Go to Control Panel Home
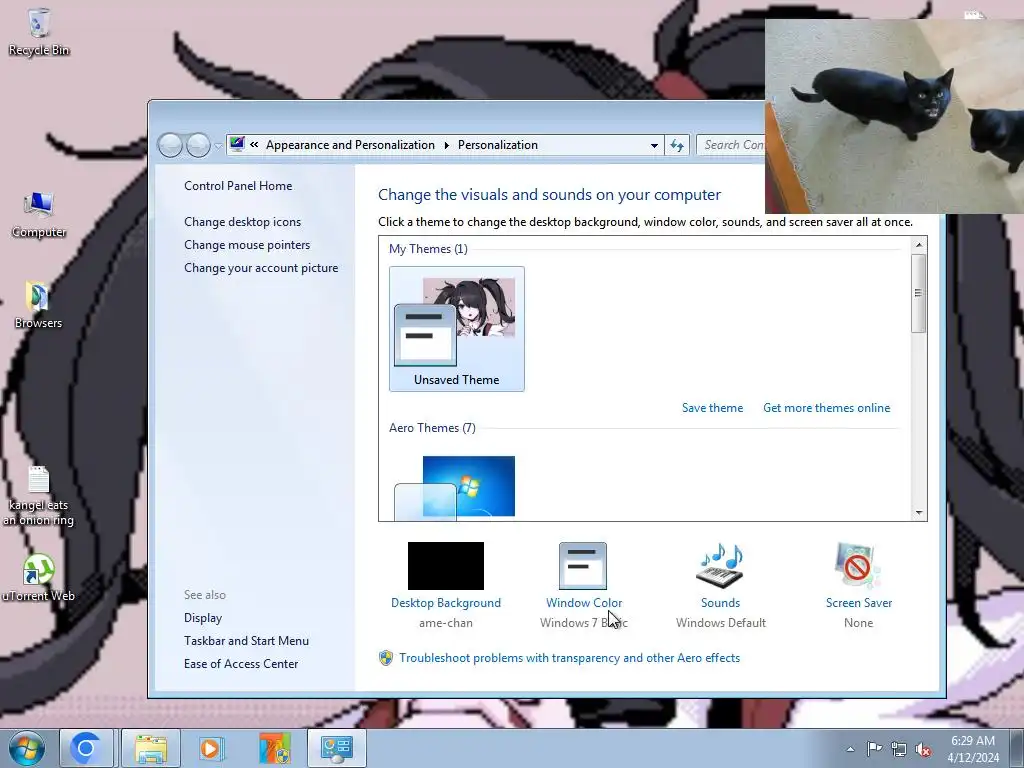 pos(238,186)
